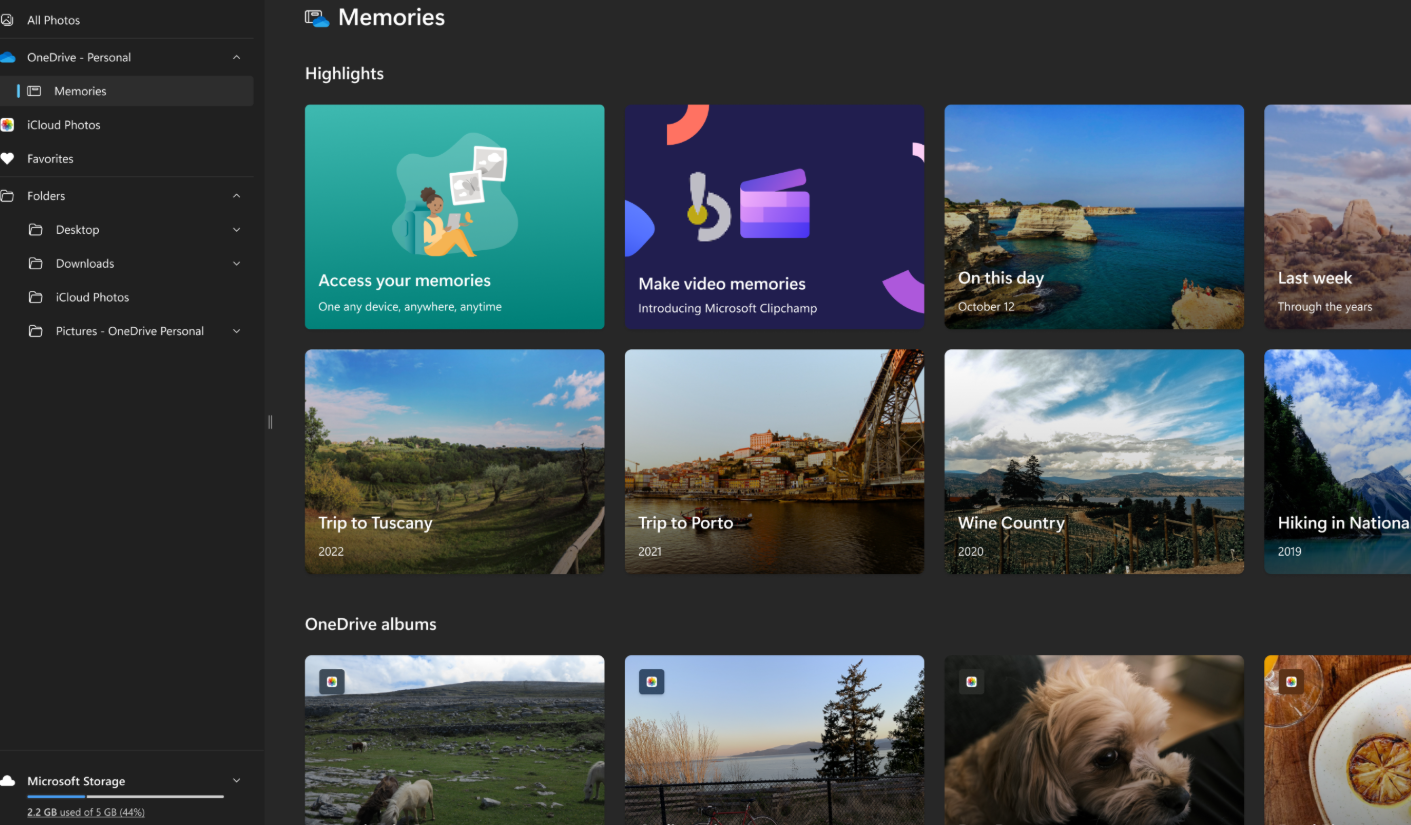The width and height of the screenshot is (1411, 825).
Task: Click the Microsoft Storage usage bar
Action: (125, 797)
